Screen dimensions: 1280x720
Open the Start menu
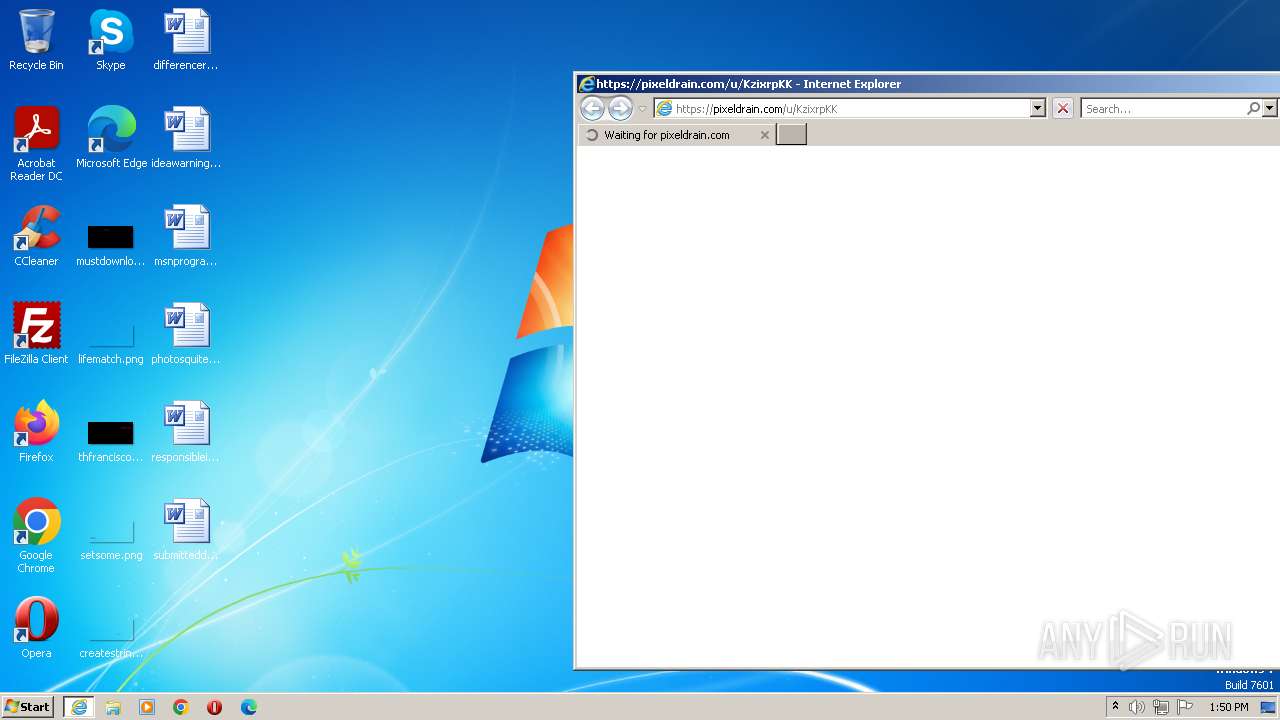coord(28,707)
